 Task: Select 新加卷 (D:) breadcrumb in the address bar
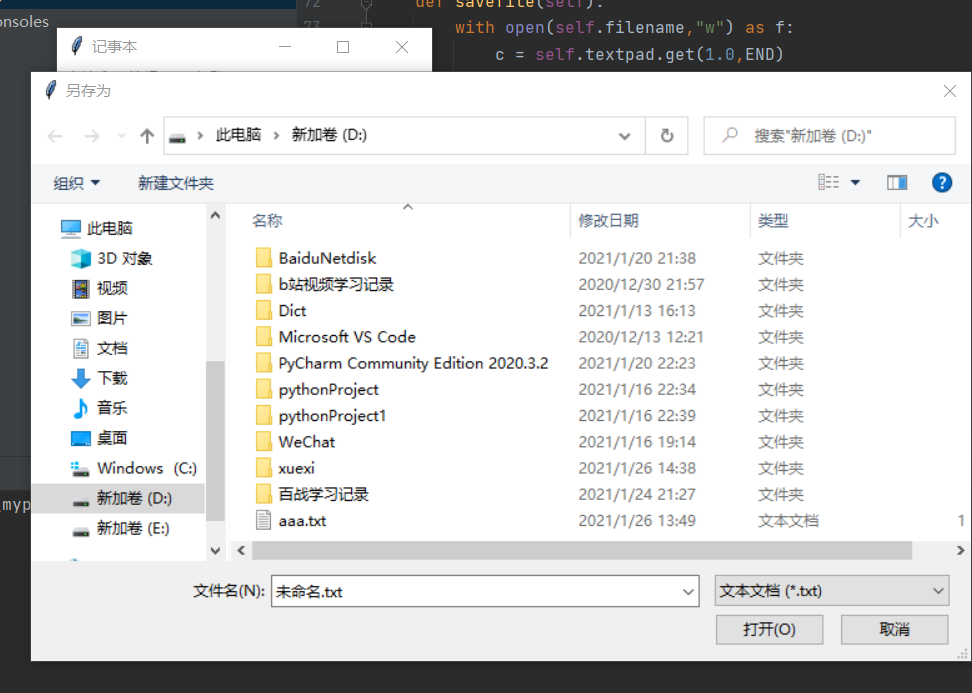329,135
